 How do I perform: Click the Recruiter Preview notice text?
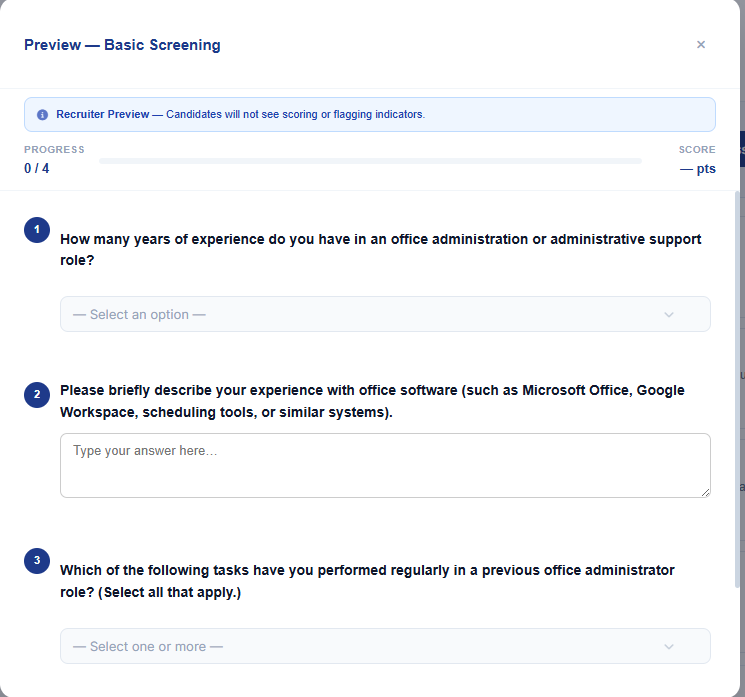tap(240, 115)
